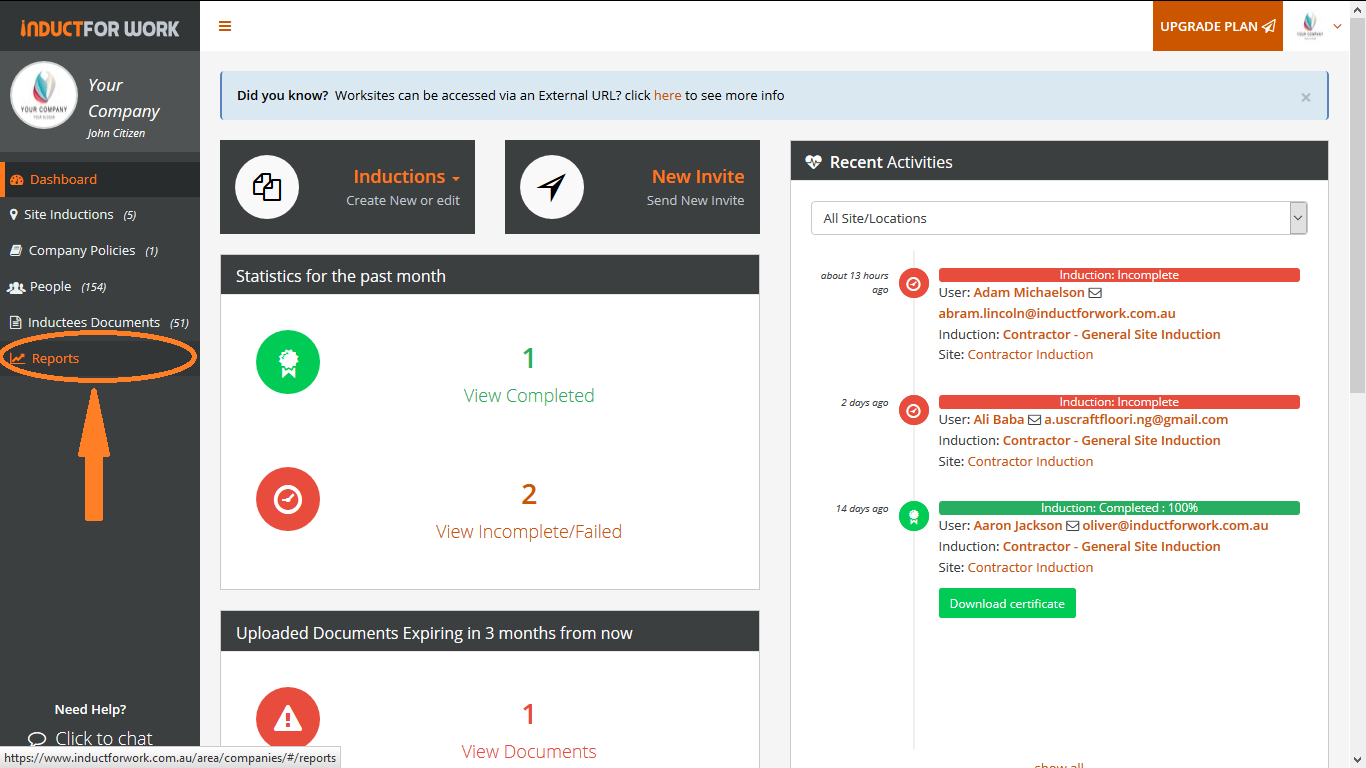1366x768 pixels.
Task: Open user Aaron Jackson
Action: click(x=1018, y=526)
